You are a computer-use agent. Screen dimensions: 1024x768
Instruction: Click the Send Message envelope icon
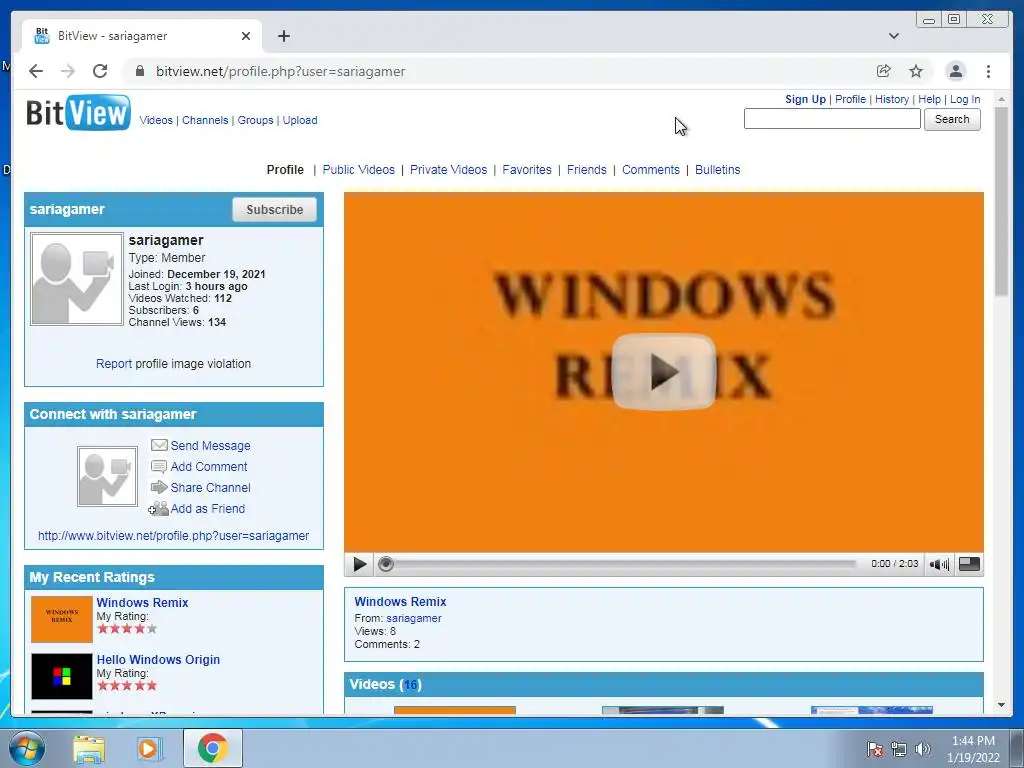[159, 445]
